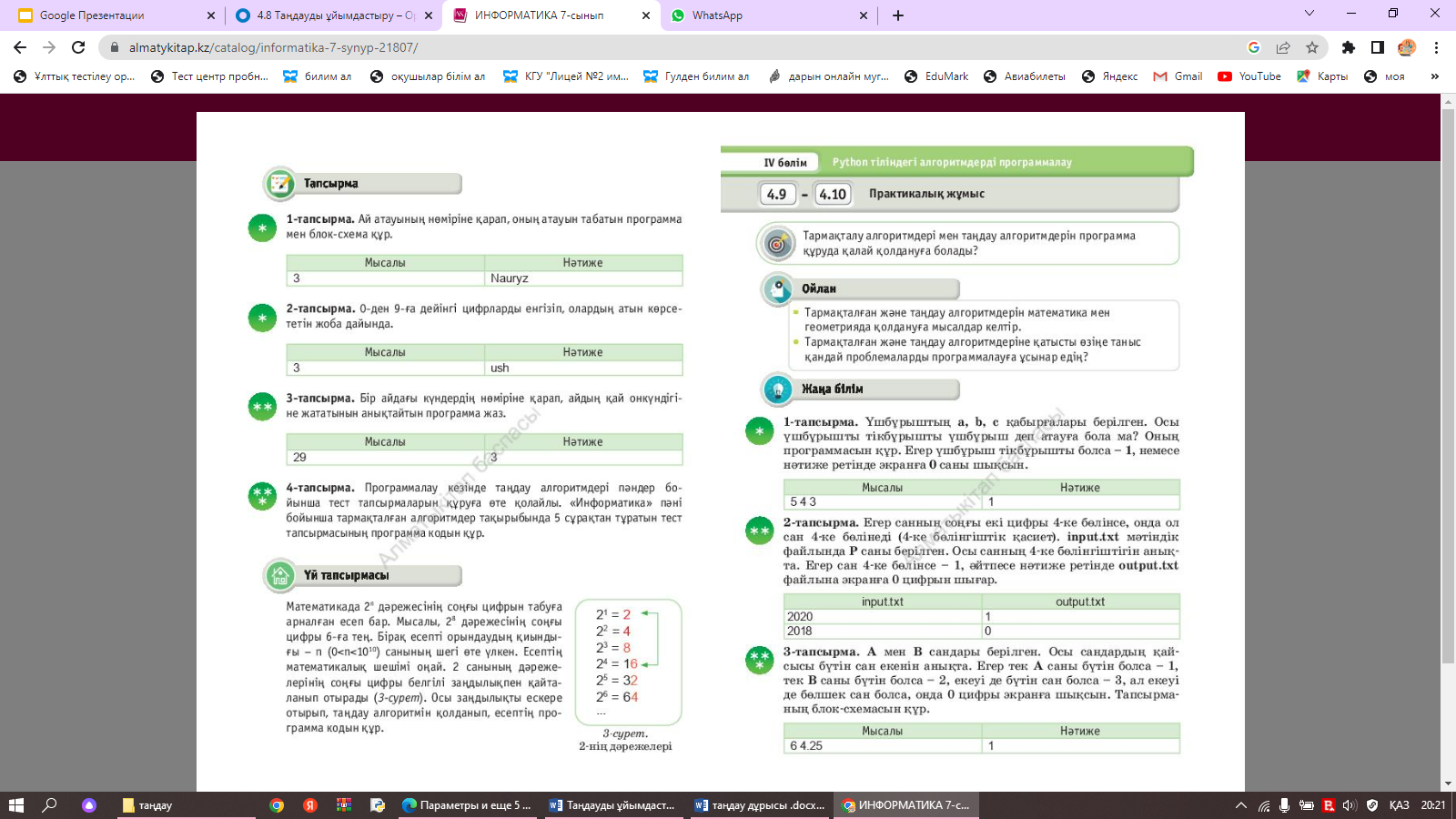Open Windows taskbar search
Viewport: 1456px width, 819px height.
point(50,805)
